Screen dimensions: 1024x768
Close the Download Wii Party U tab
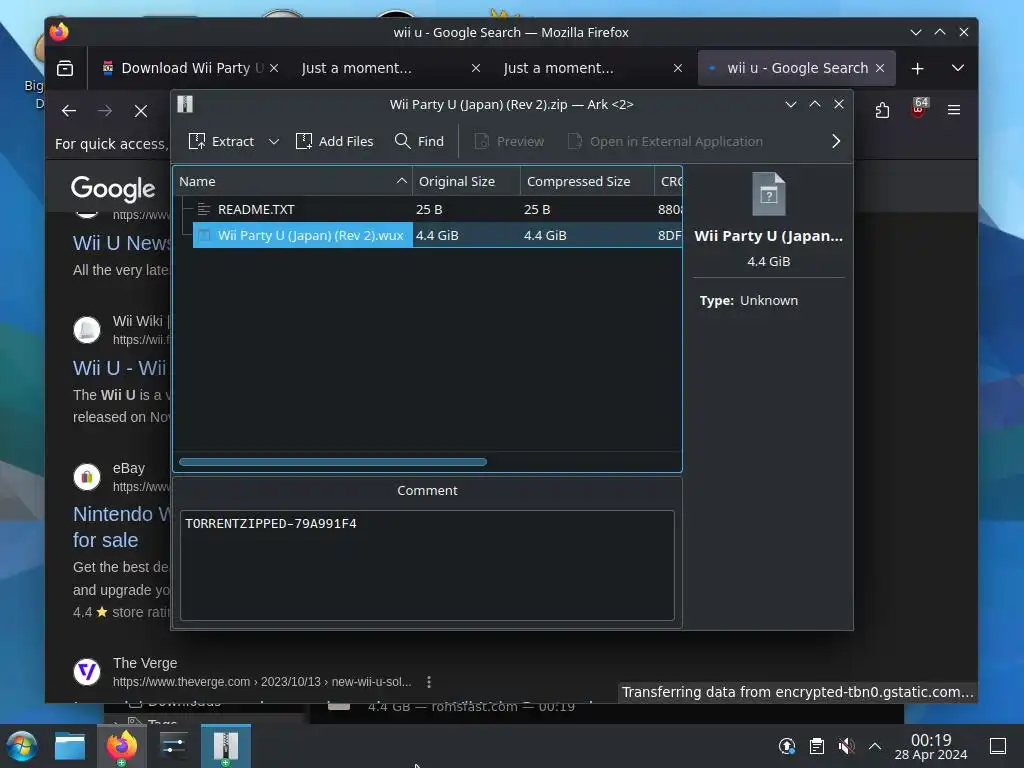pos(274,68)
